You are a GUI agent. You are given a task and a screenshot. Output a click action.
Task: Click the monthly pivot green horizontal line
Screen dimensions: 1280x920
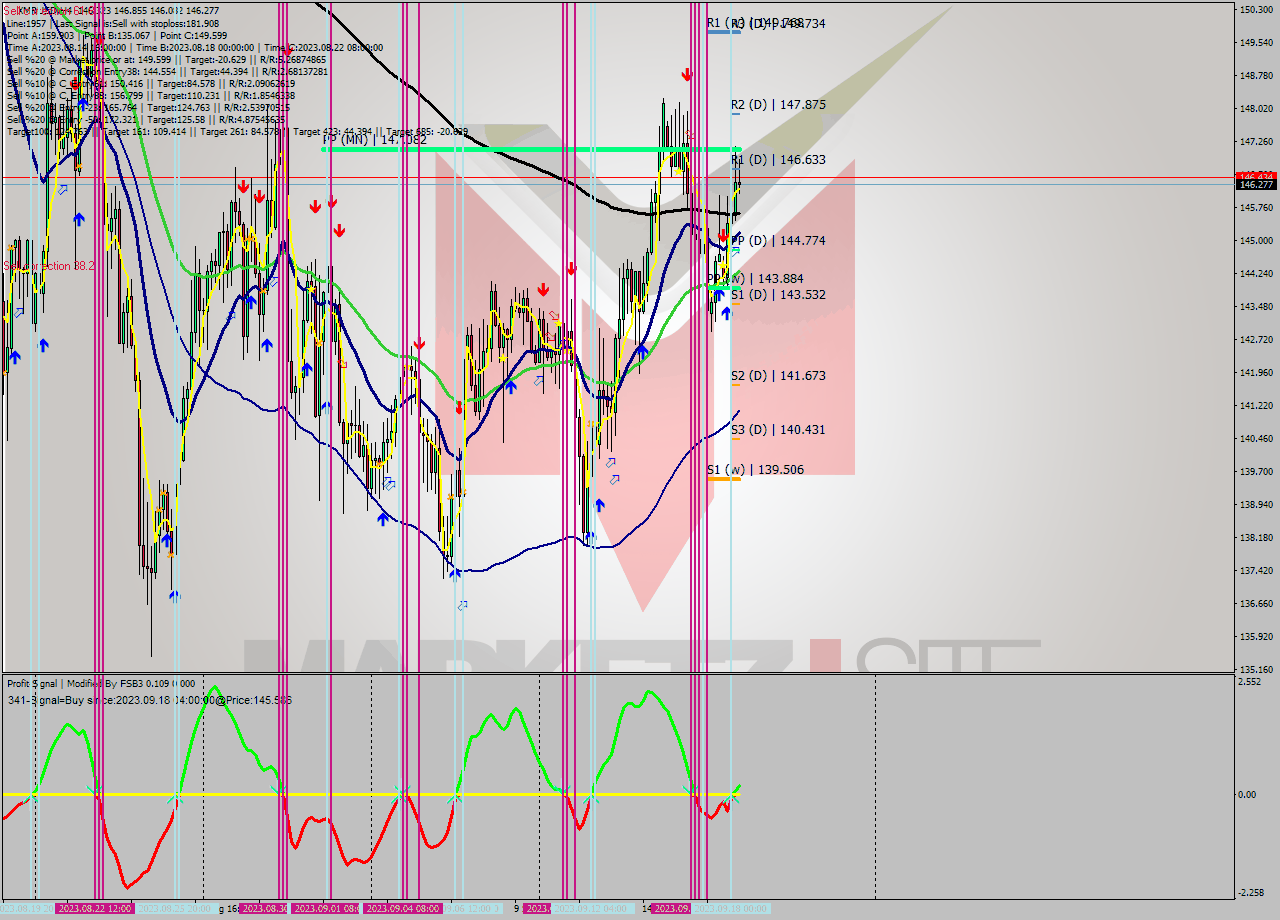[530, 149]
